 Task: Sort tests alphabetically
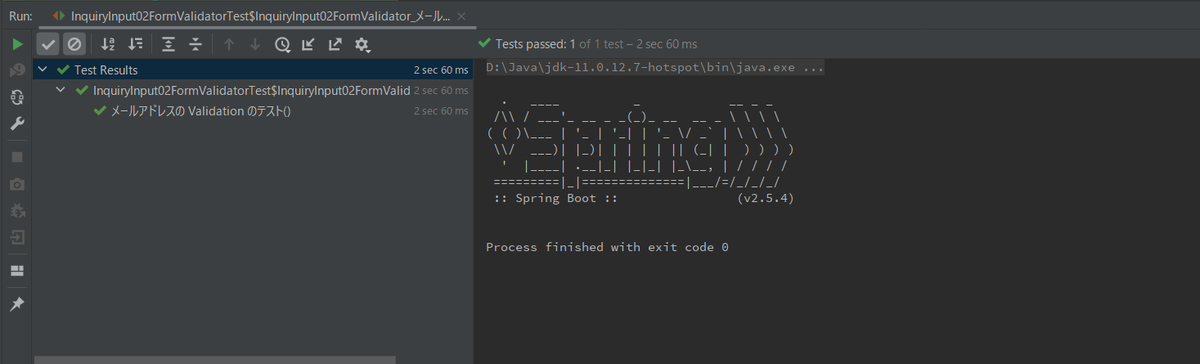pos(109,44)
